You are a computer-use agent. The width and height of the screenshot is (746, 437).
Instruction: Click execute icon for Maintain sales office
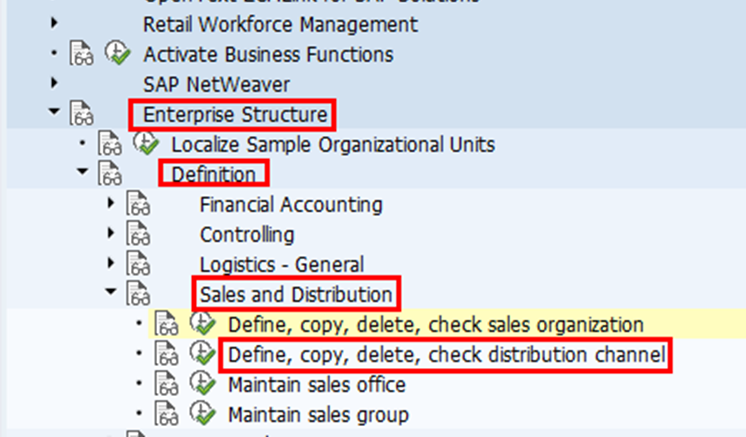point(202,384)
